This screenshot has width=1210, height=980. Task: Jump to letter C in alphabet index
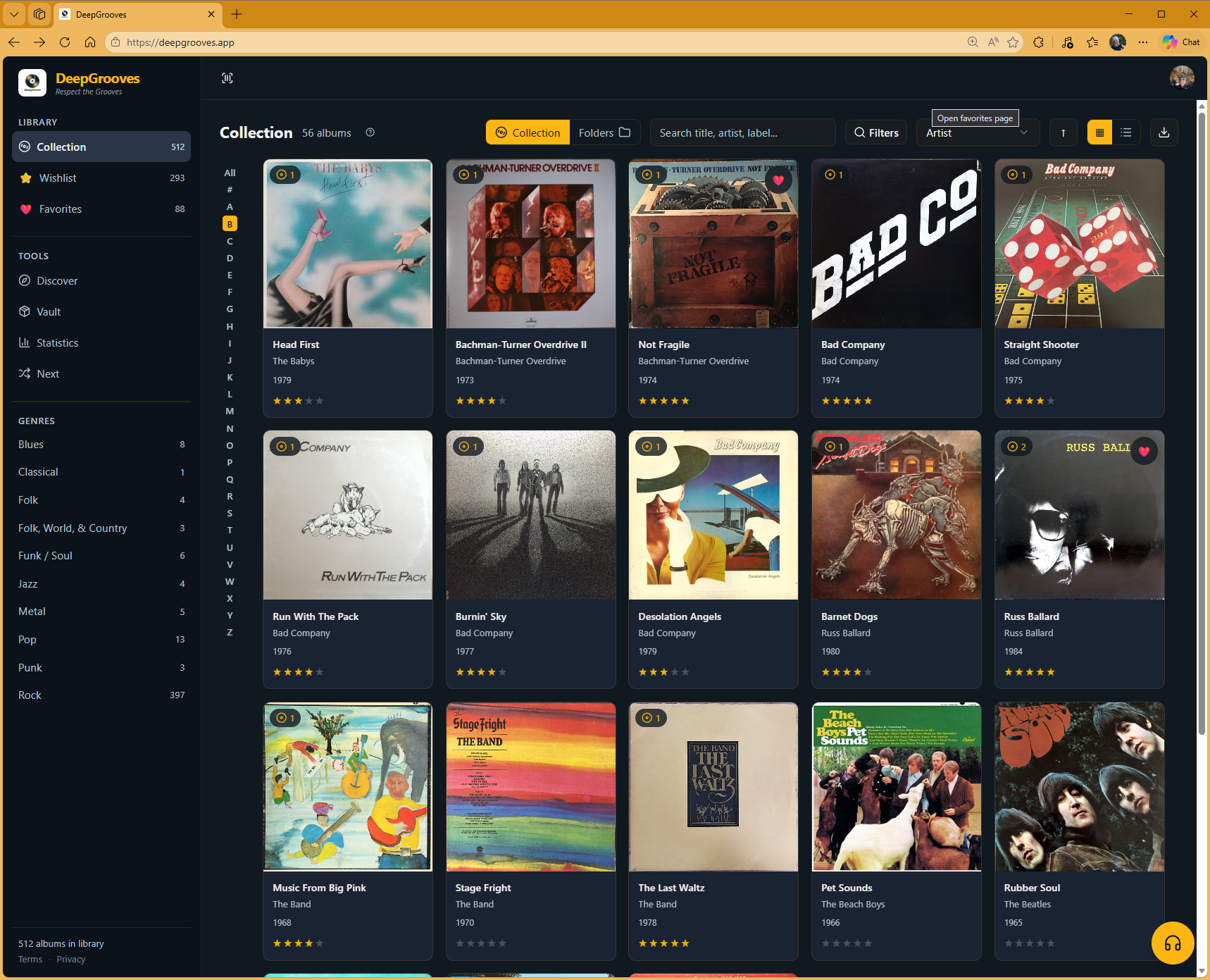click(230, 241)
